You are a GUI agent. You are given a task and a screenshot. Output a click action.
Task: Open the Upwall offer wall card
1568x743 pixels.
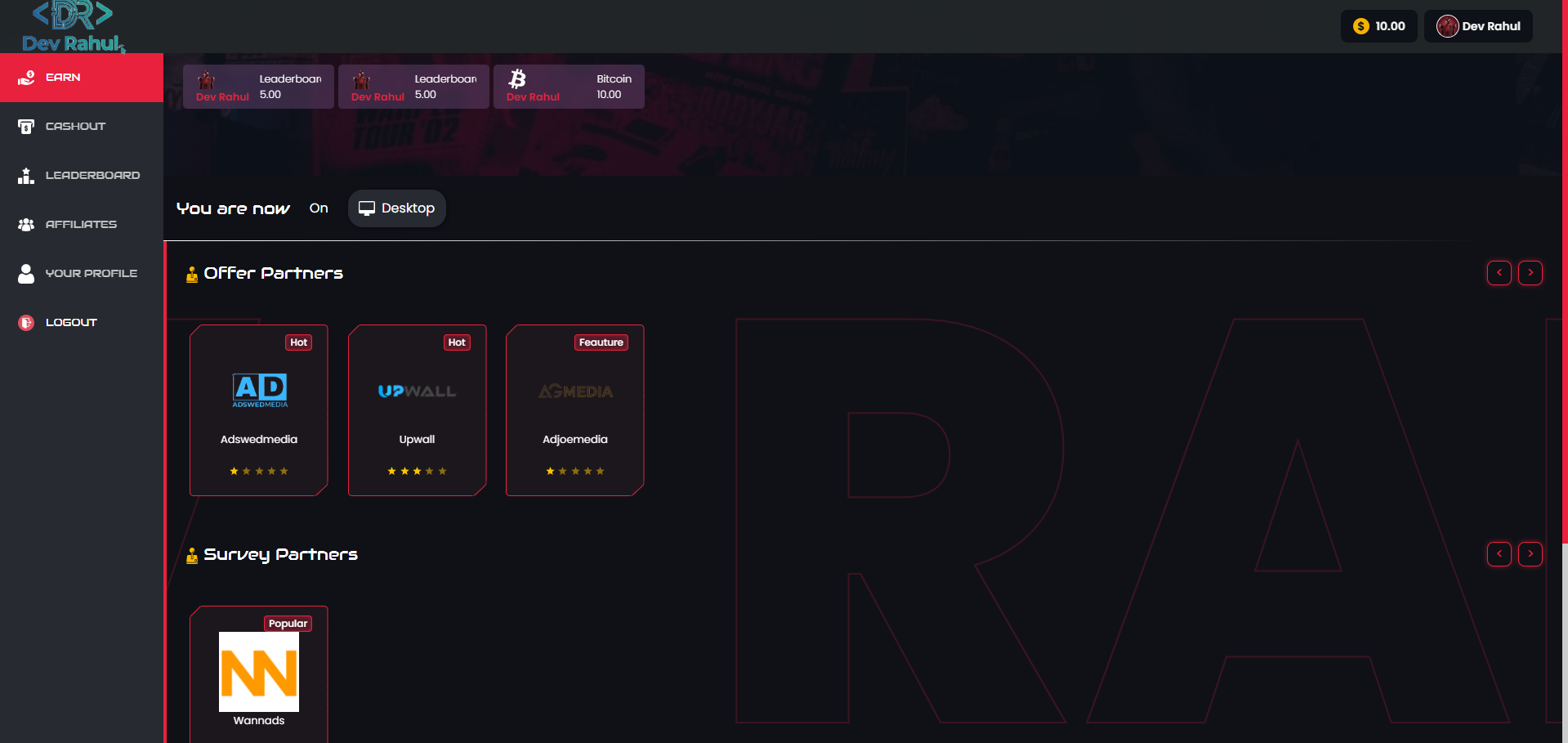[x=417, y=410]
